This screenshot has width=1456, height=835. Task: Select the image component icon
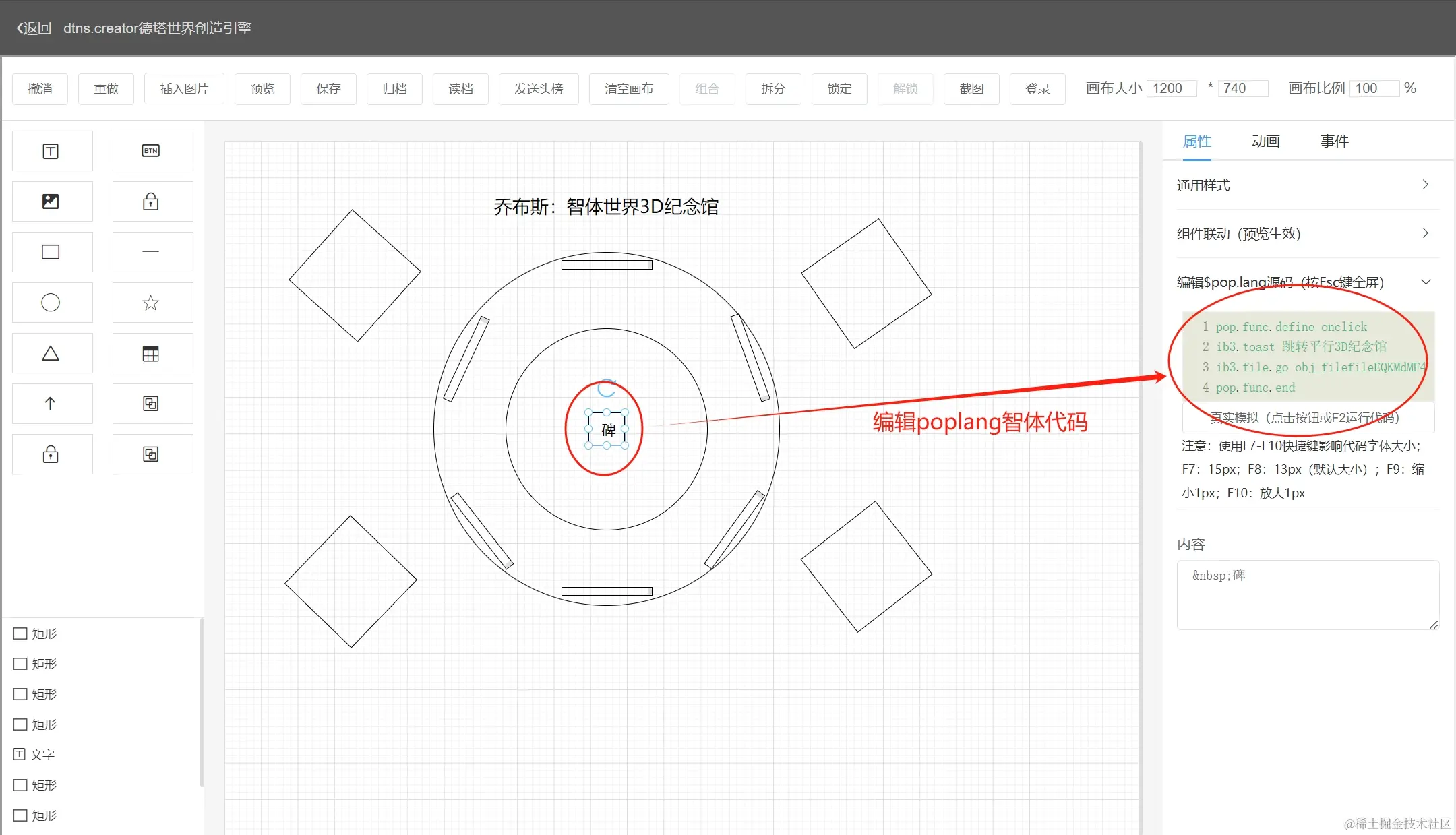(x=51, y=202)
